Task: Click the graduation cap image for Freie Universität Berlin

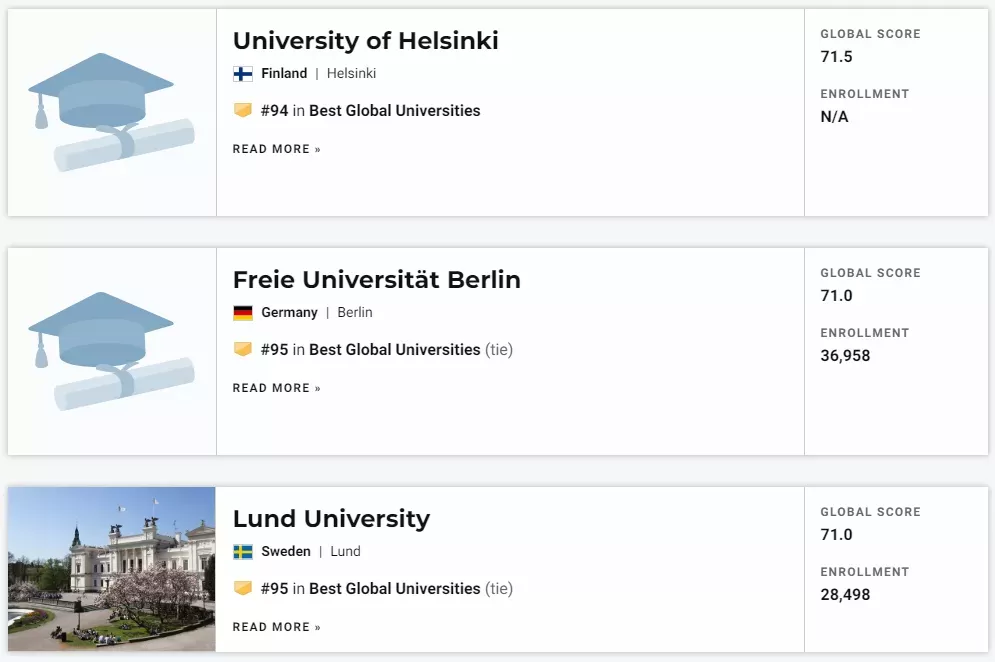Action: [112, 352]
